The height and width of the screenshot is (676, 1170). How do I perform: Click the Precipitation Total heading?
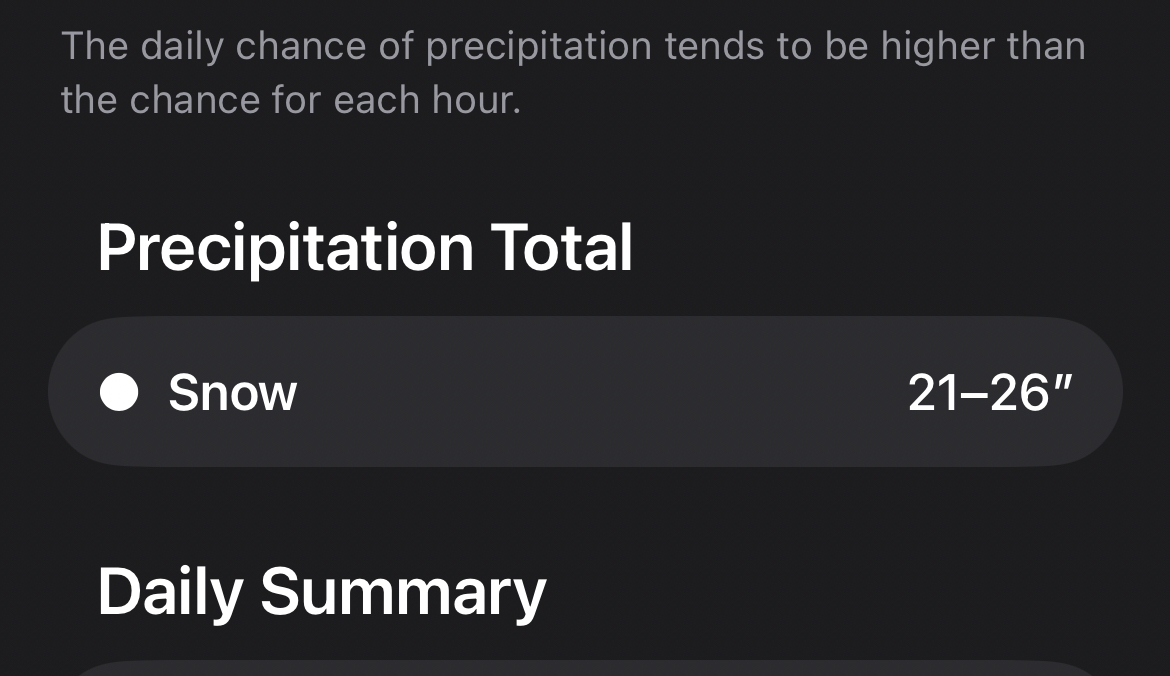pyautogui.click(x=365, y=248)
